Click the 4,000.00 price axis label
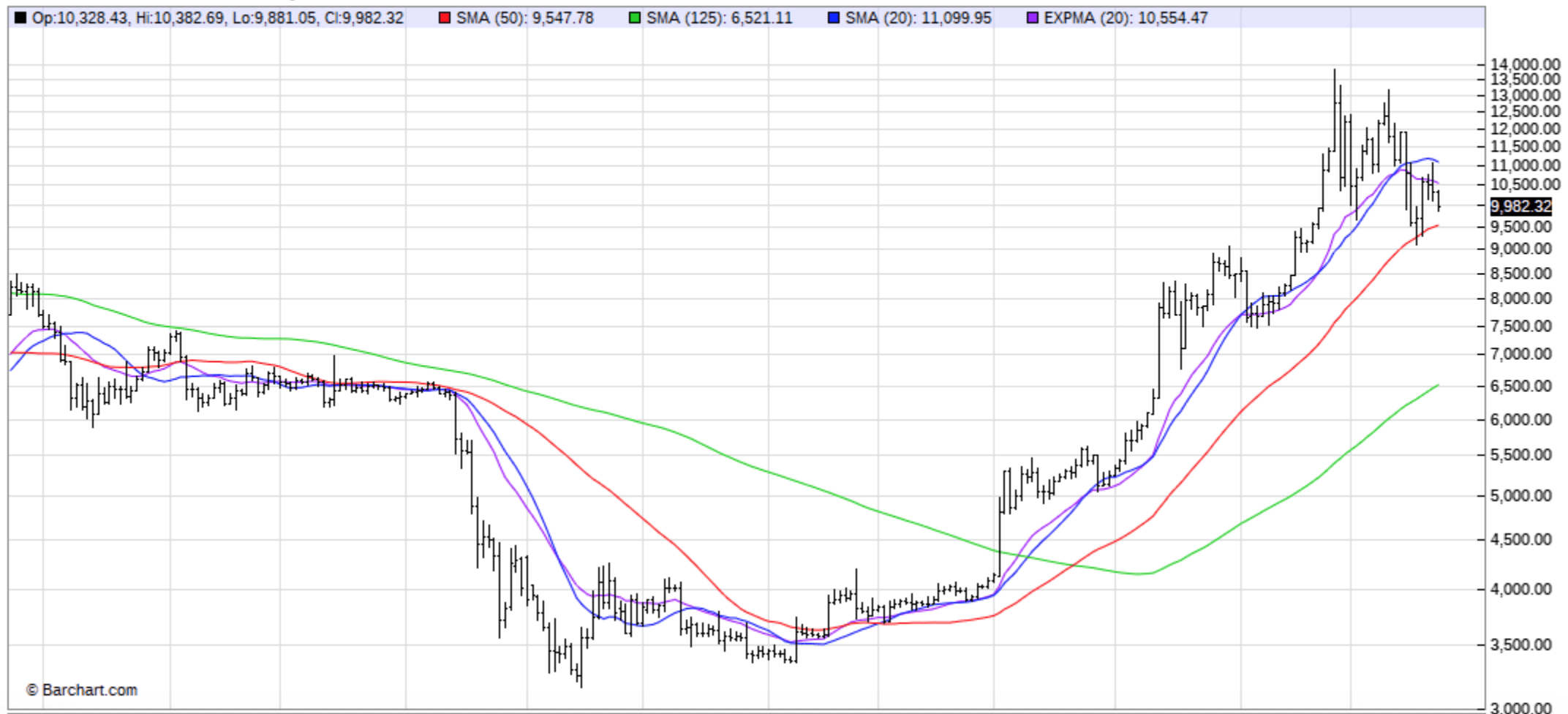 1521,590
